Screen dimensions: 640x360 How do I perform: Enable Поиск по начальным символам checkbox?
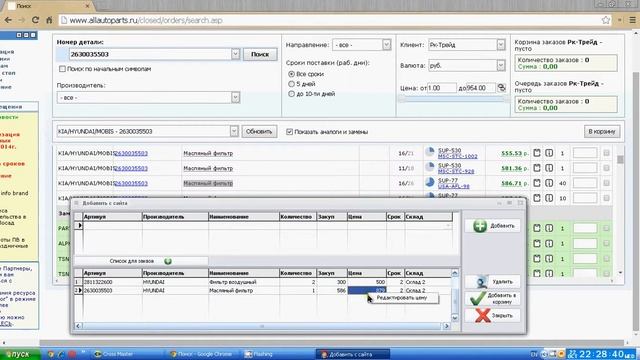[62, 69]
